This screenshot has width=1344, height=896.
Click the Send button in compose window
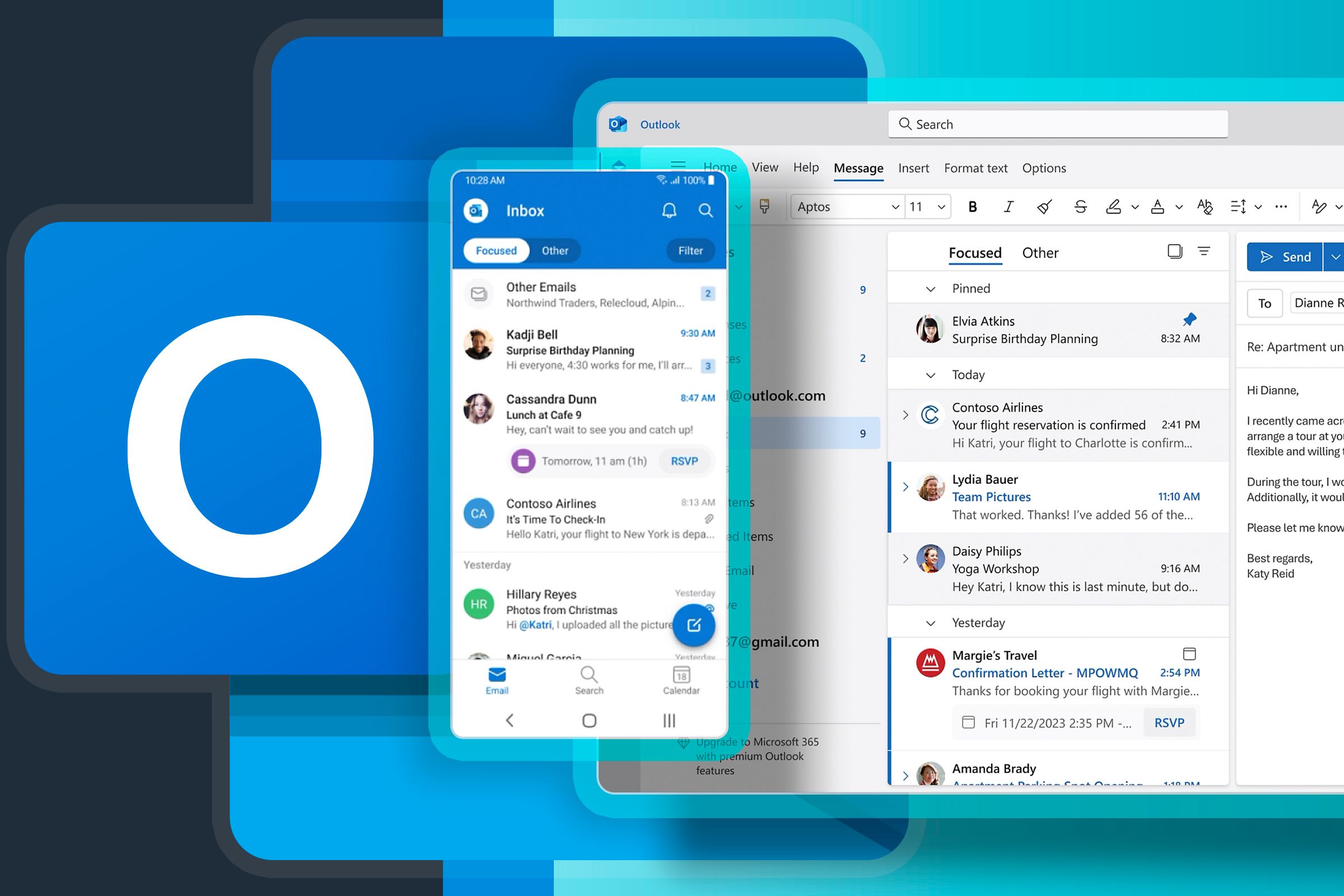[x=1285, y=256]
